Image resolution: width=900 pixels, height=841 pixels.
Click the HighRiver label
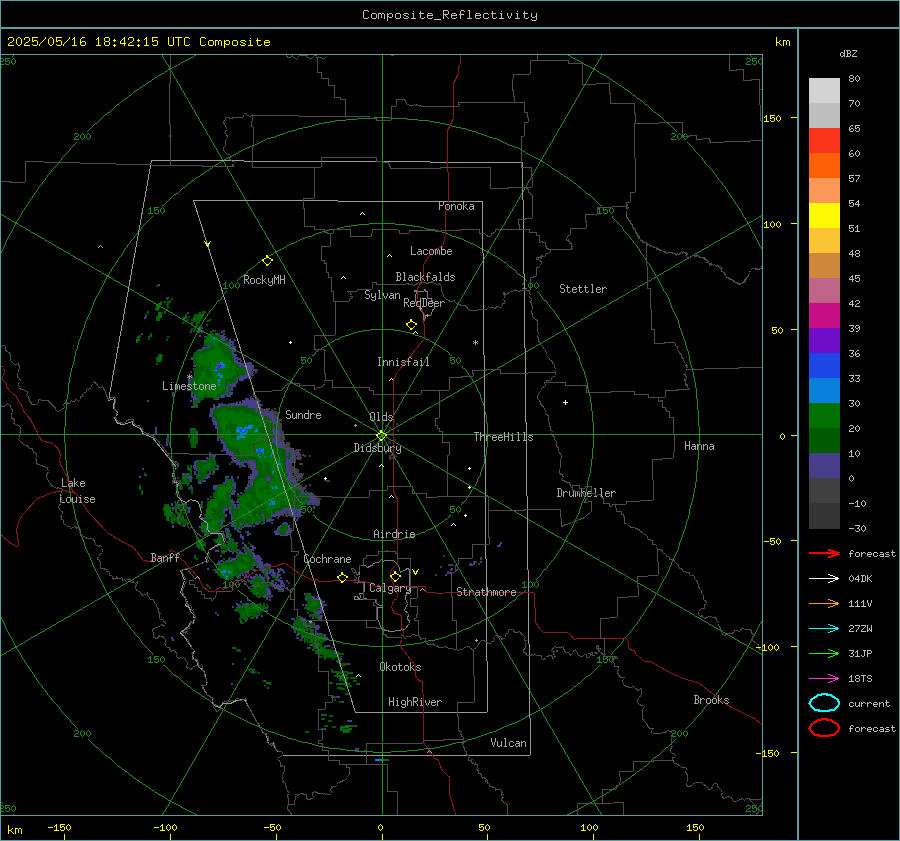pos(415,702)
